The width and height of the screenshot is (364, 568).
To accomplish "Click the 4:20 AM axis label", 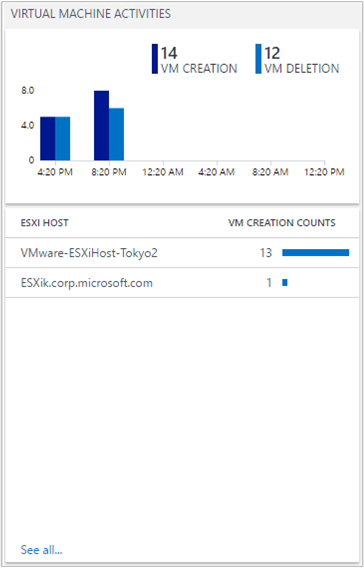I will (x=217, y=172).
